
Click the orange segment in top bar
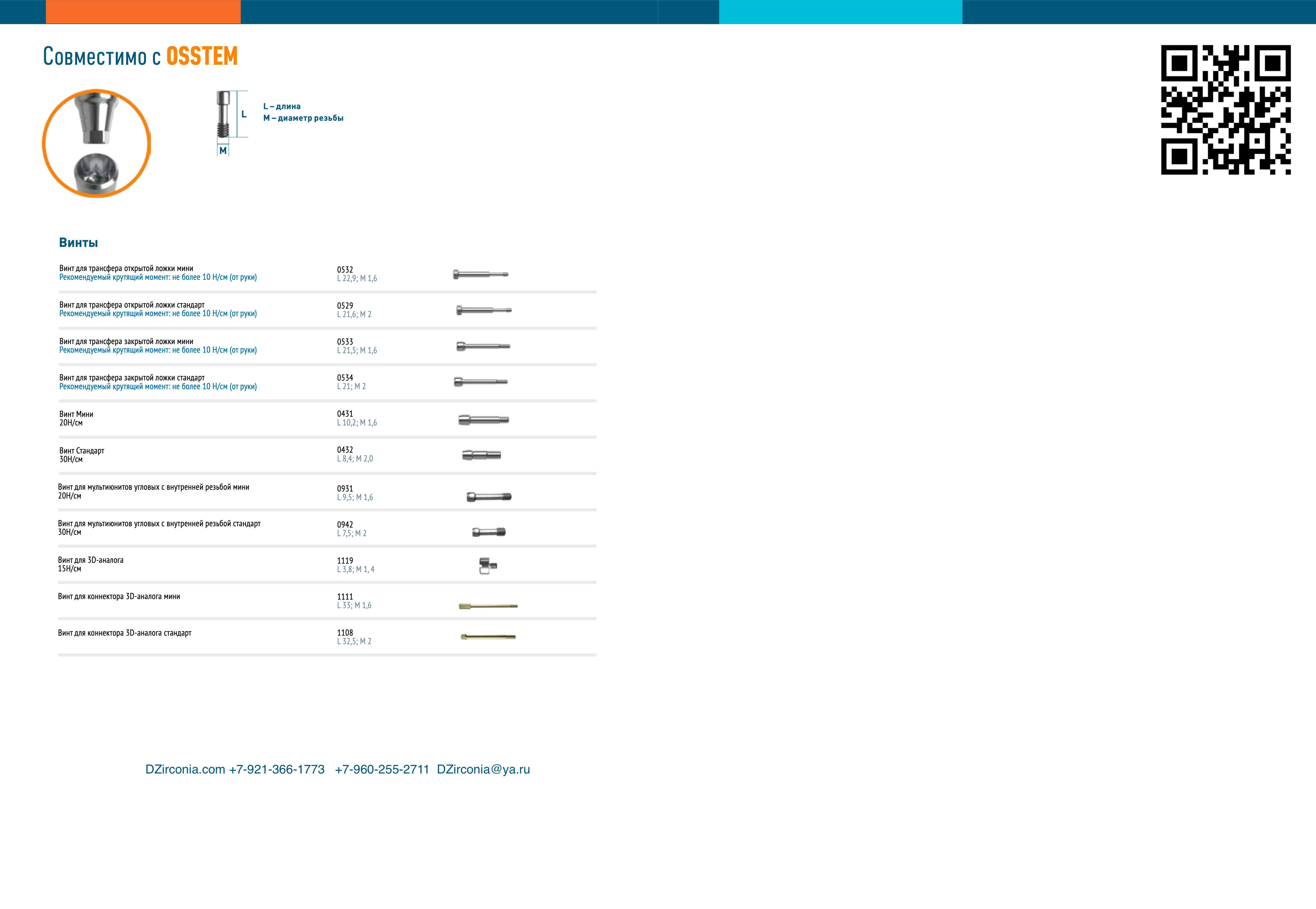click(x=143, y=11)
